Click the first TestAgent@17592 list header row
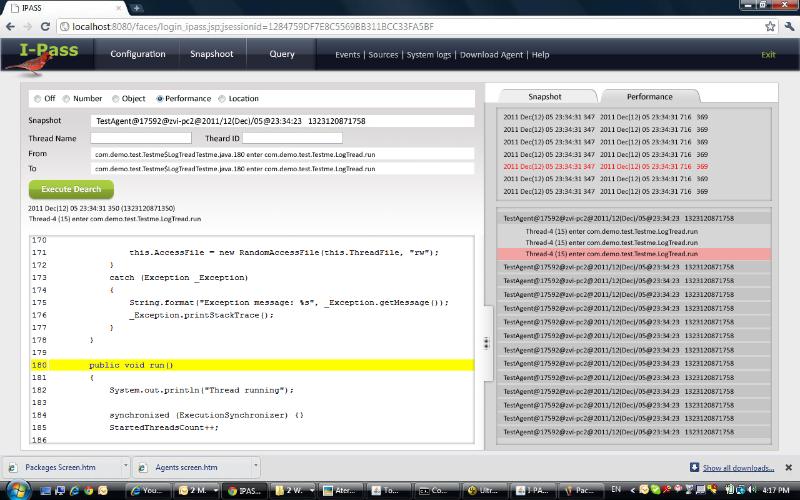Viewport: 800px width, 500px height. (x=634, y=218)
